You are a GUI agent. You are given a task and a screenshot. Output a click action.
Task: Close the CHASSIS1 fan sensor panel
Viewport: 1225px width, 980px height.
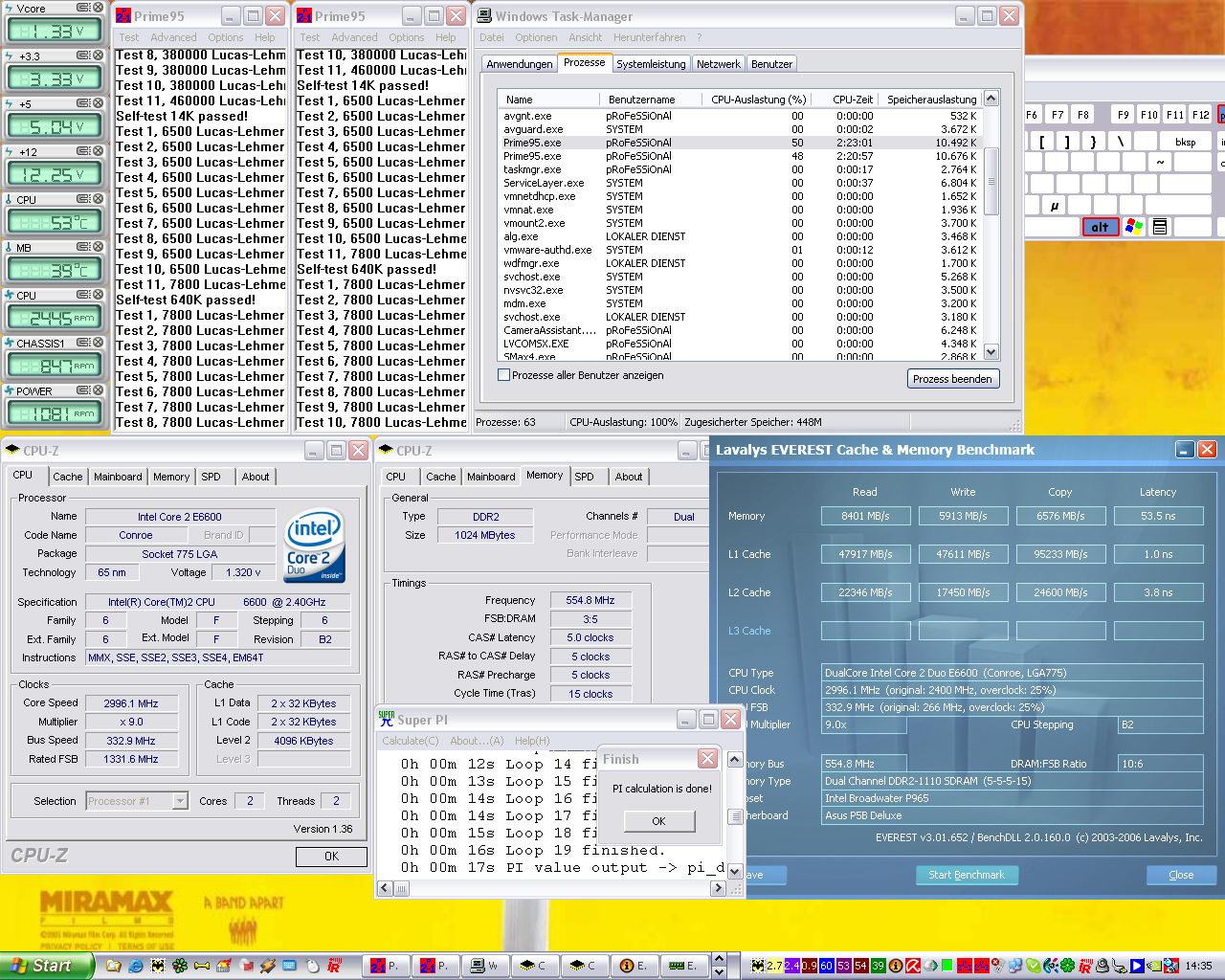coord(98,343)
